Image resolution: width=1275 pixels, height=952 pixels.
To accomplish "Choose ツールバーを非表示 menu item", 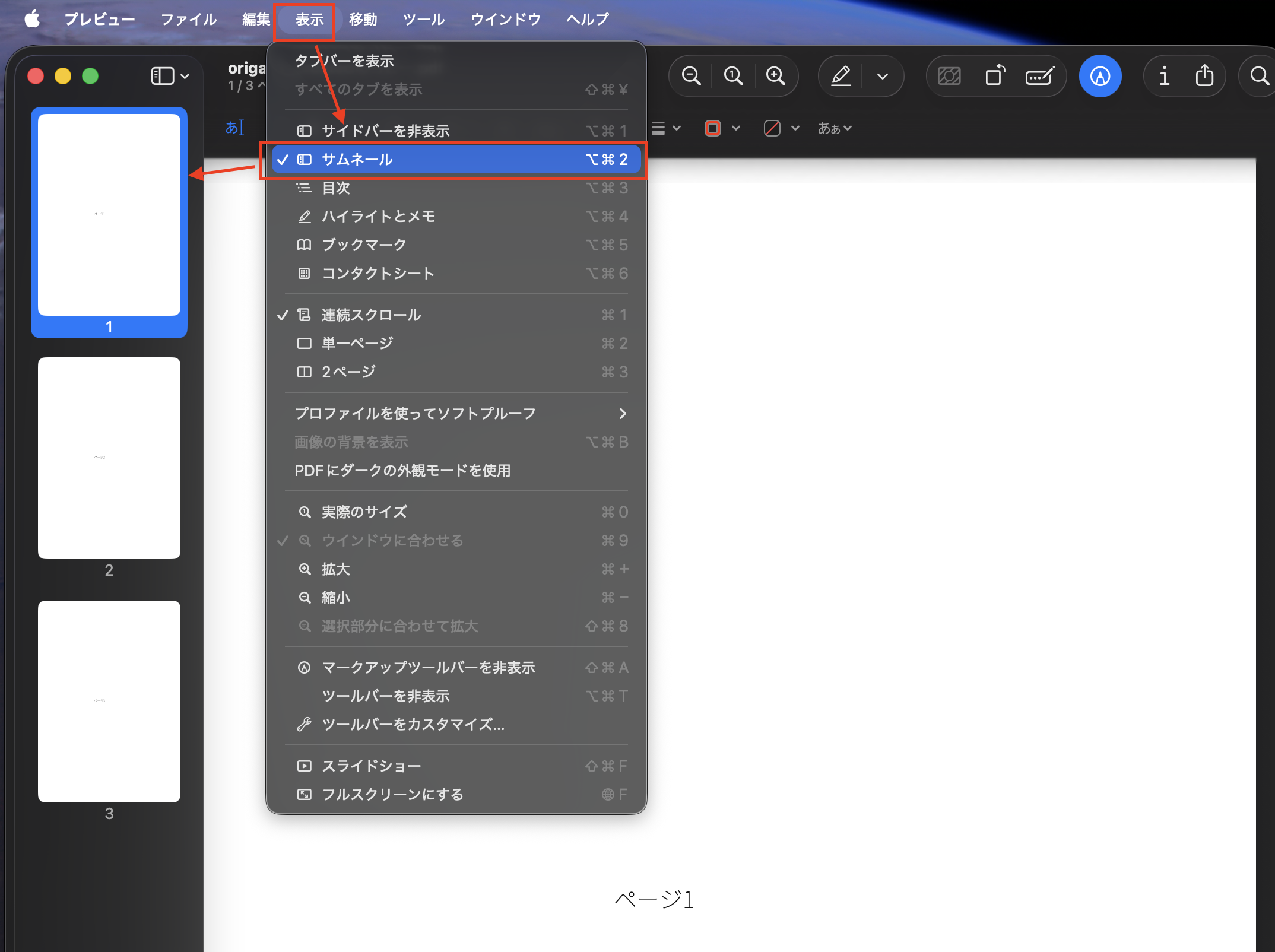I will 456,696.
